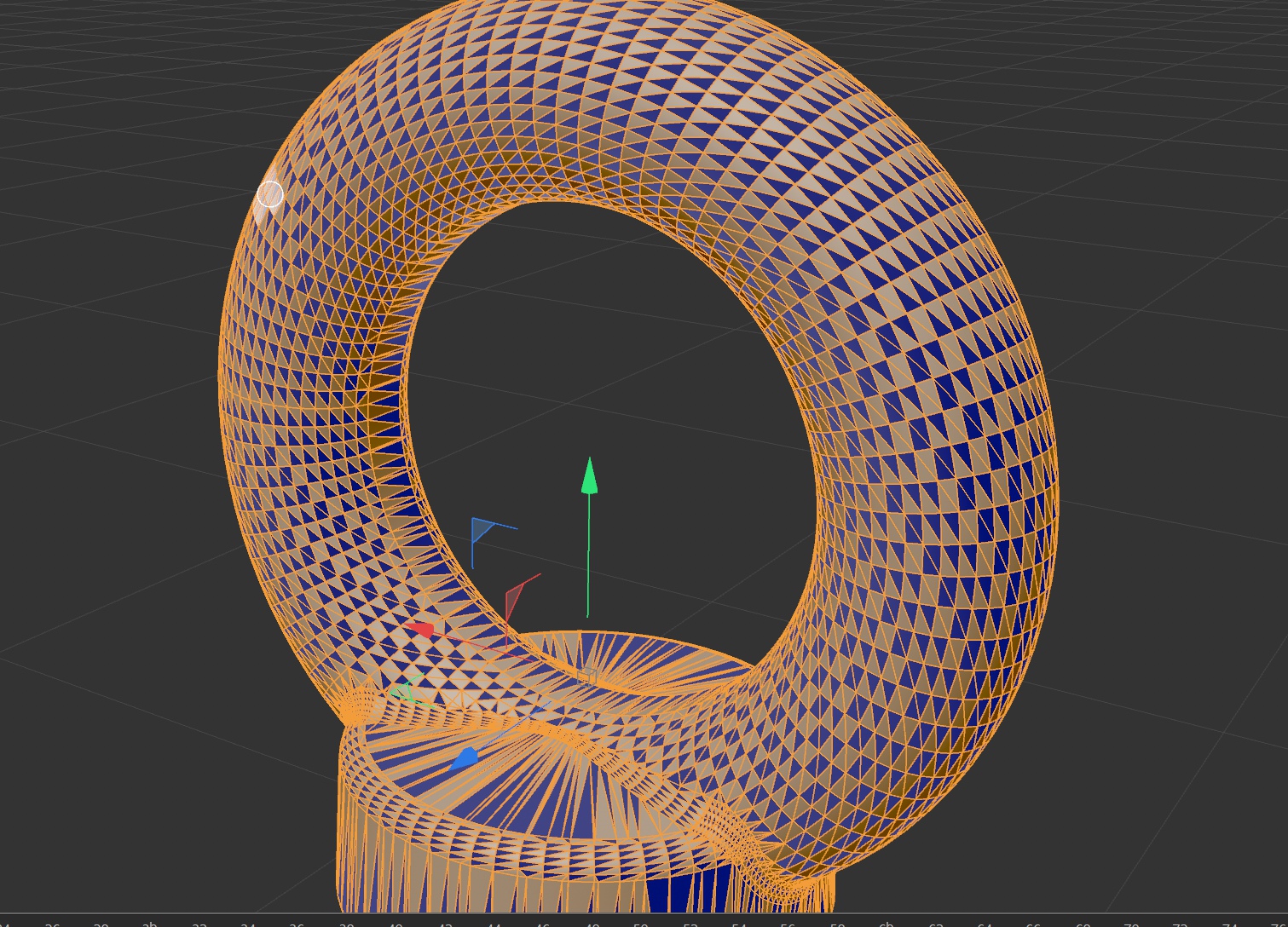Jump to frame 50 on timeline ruler
This screenshot has height=927, width=1288.
(640, 924)
